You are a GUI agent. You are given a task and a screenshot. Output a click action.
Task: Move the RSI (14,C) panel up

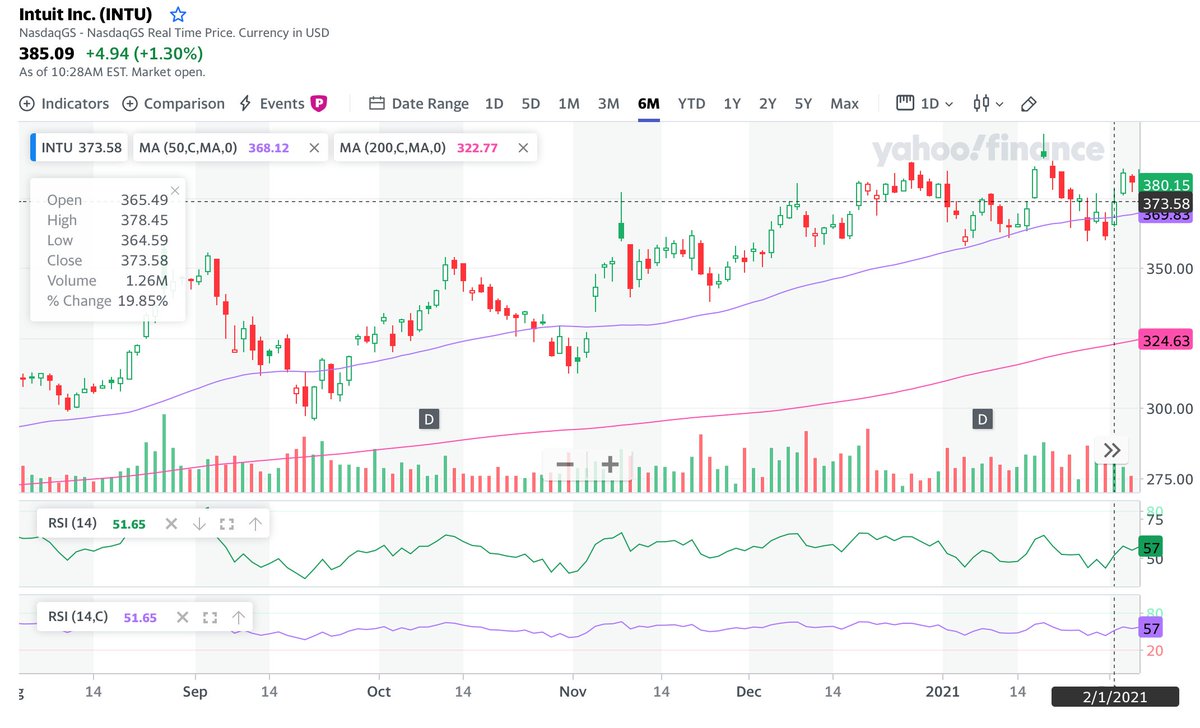coord(239,617)
